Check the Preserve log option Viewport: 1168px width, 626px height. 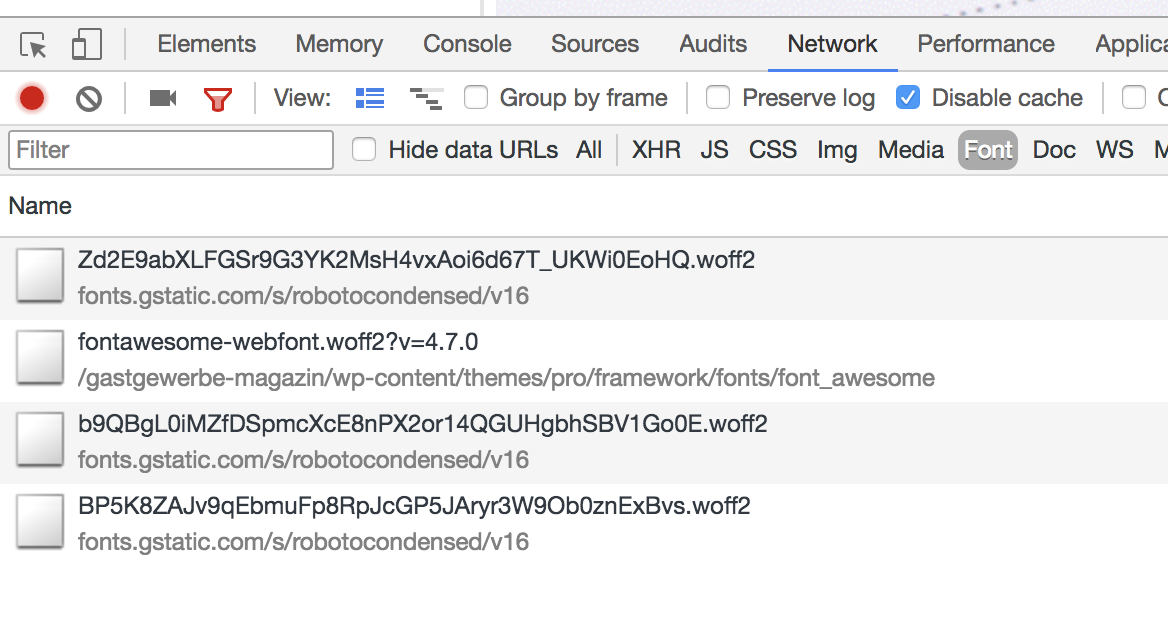point(718,98)
